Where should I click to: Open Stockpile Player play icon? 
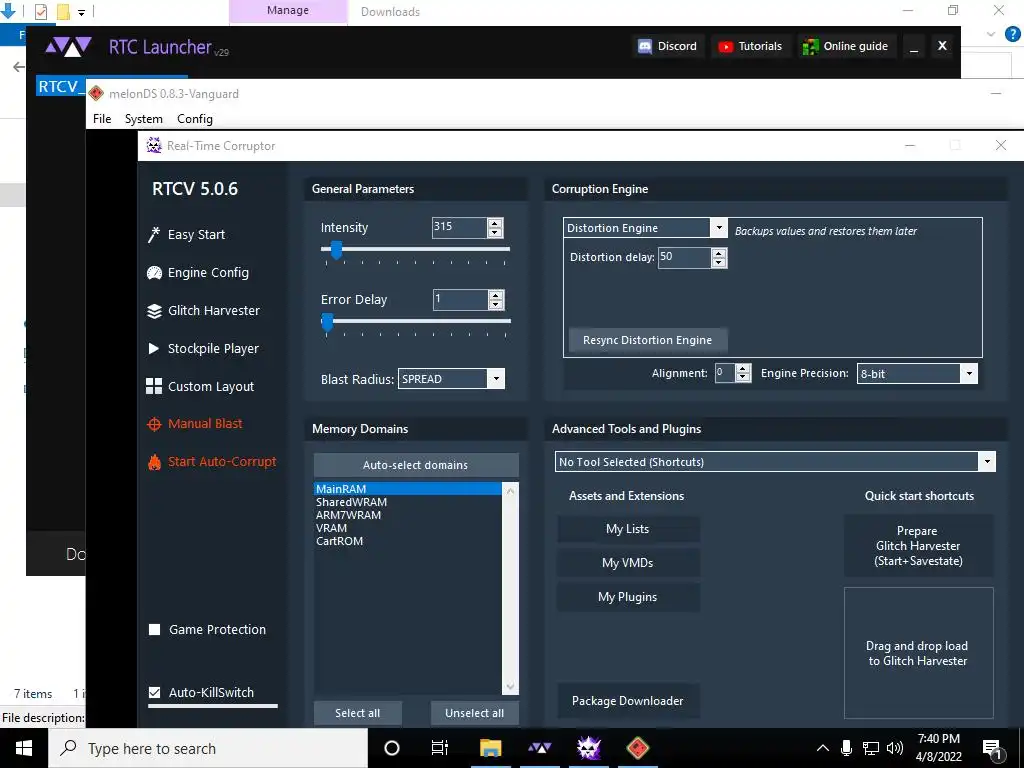pos(154,349)
